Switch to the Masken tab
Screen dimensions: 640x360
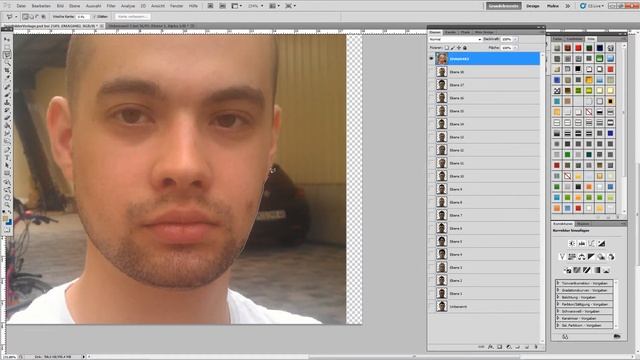pyautogui.click(x=583, y=224)
